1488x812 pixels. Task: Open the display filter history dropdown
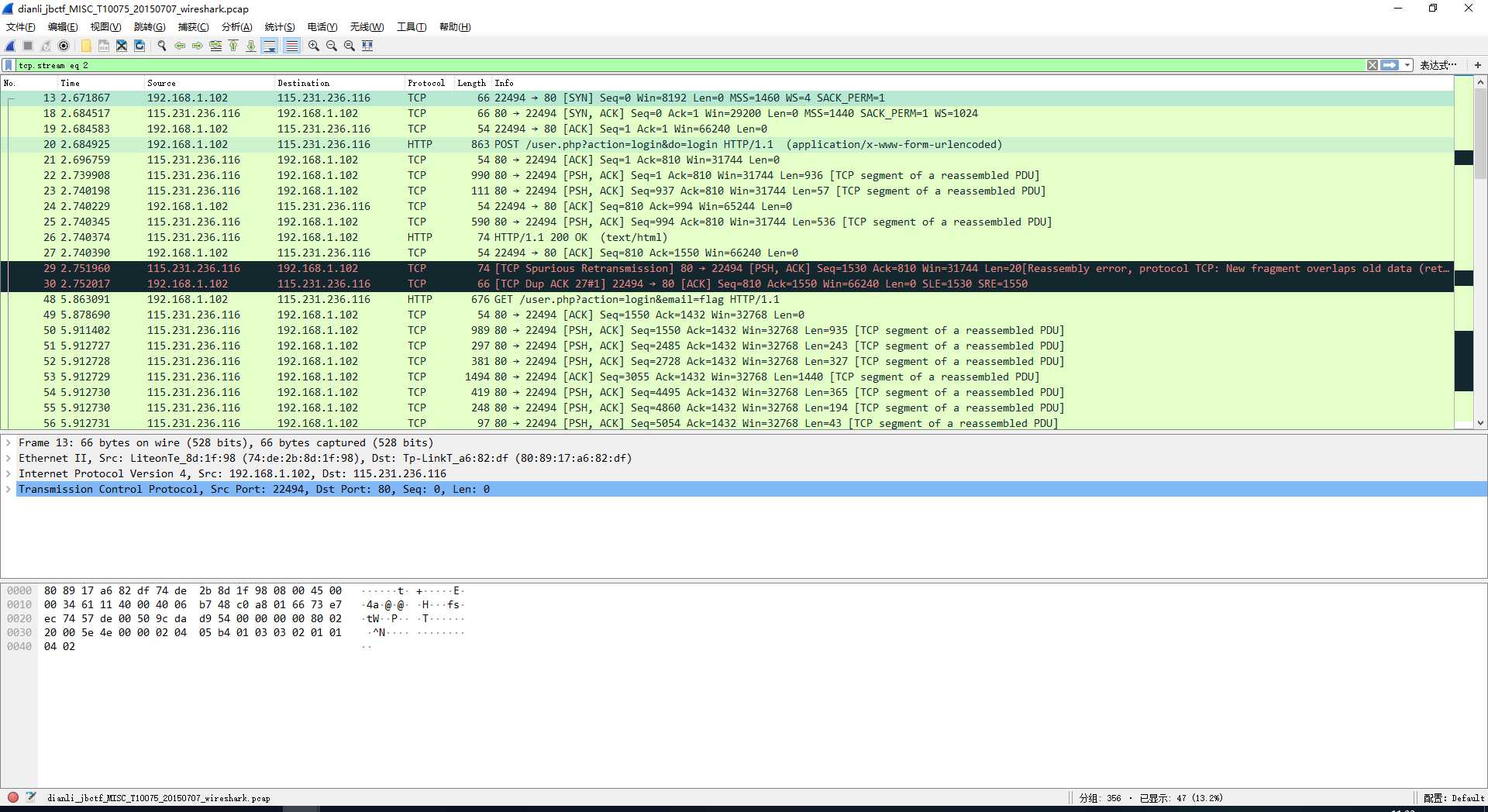pyautogui.click(x=1407, y=65)
